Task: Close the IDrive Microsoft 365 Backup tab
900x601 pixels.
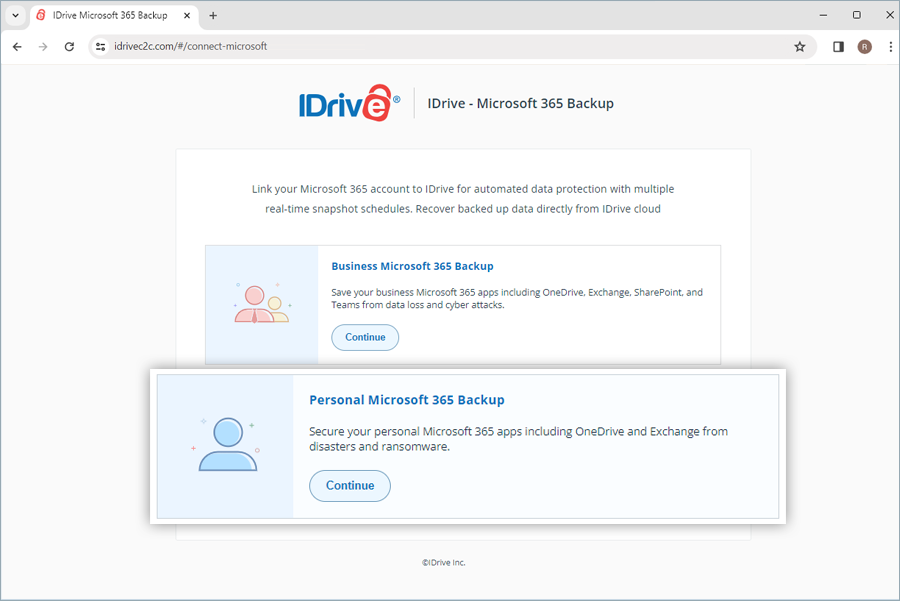Action: (187, 15)
